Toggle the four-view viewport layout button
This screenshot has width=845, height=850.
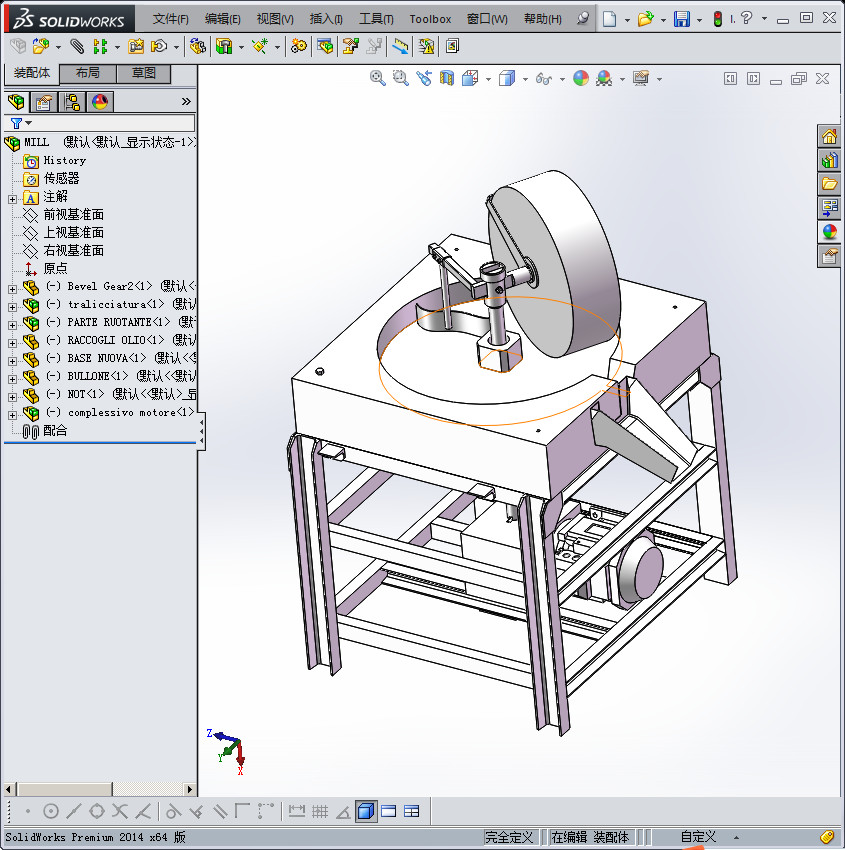(412, 811)
